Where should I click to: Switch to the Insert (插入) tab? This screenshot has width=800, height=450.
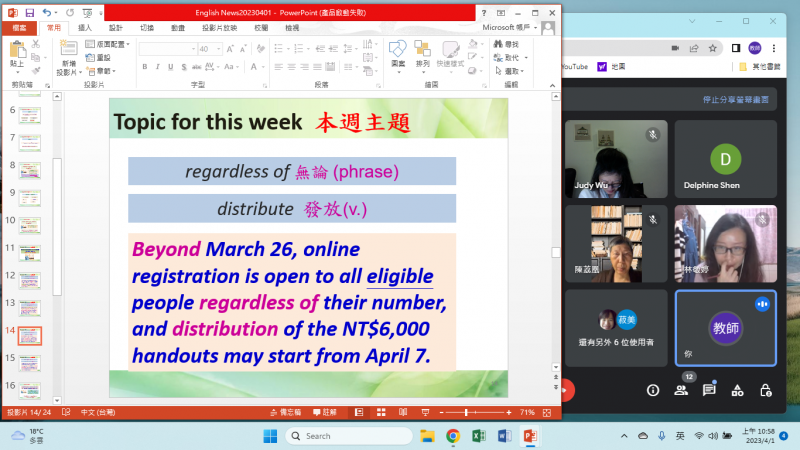[85, 28]
